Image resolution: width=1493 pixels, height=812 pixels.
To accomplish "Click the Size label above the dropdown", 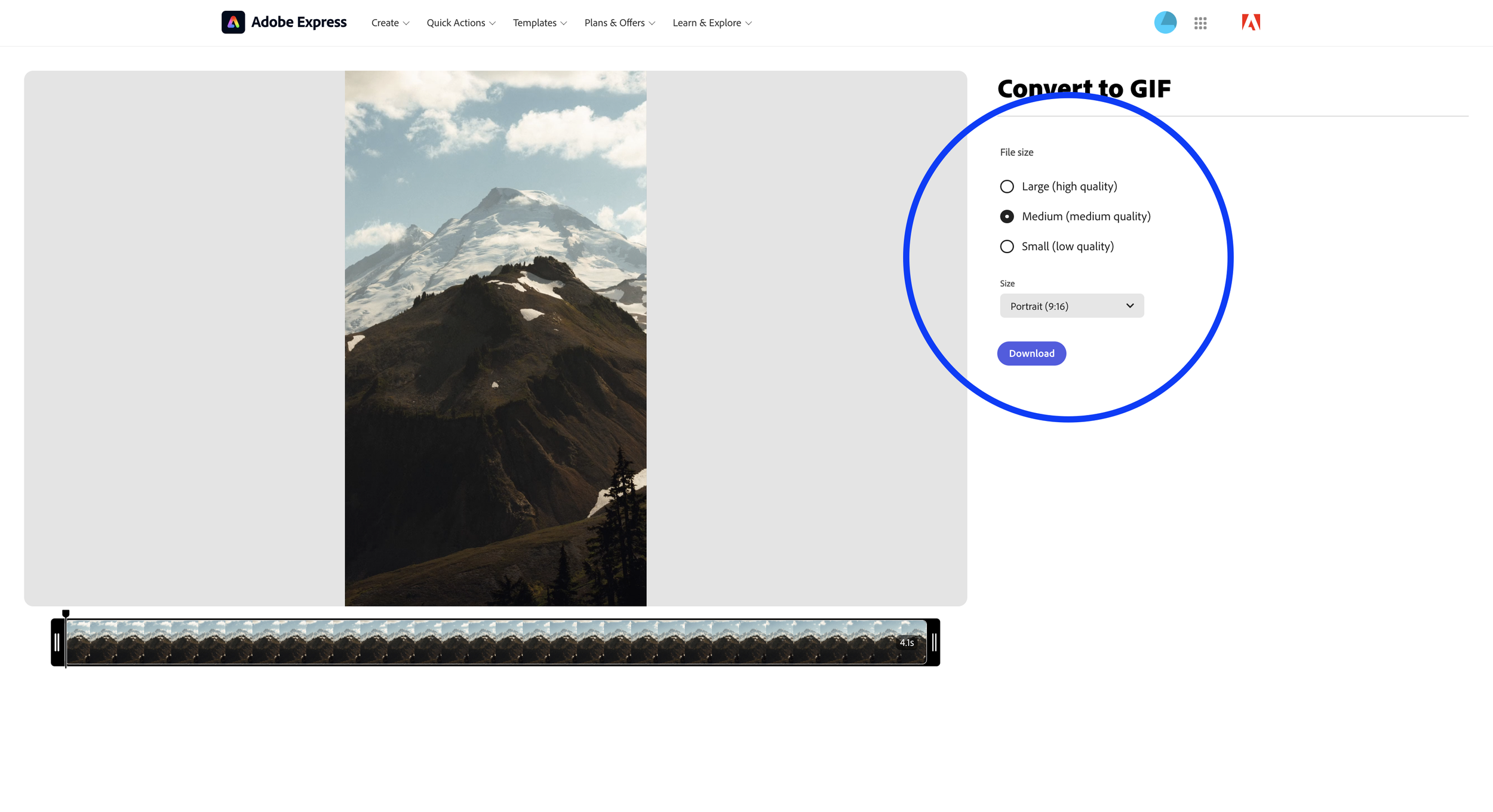I will coord(1007,284).
